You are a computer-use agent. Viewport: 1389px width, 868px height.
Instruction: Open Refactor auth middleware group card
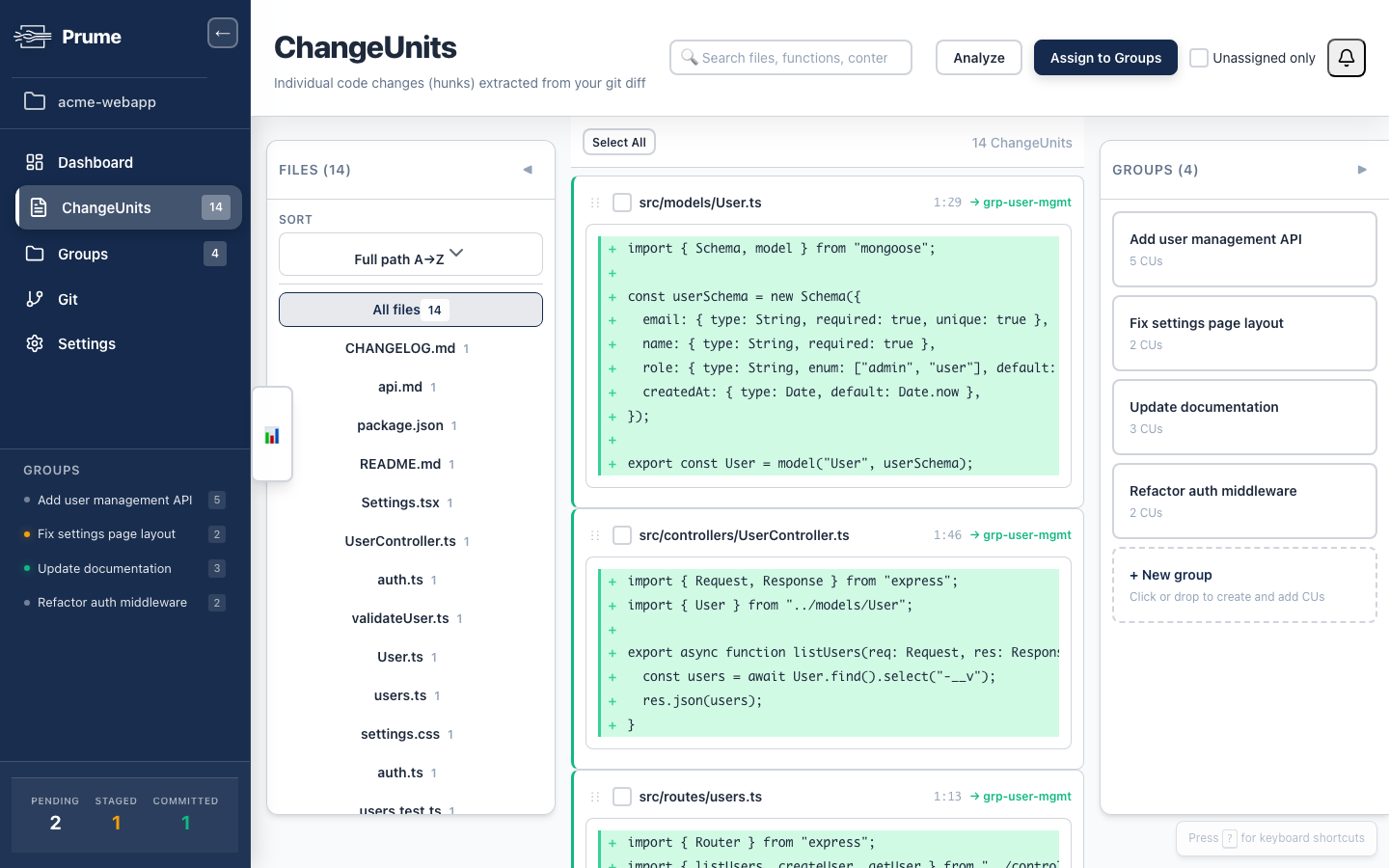[x=1244, y=501]
